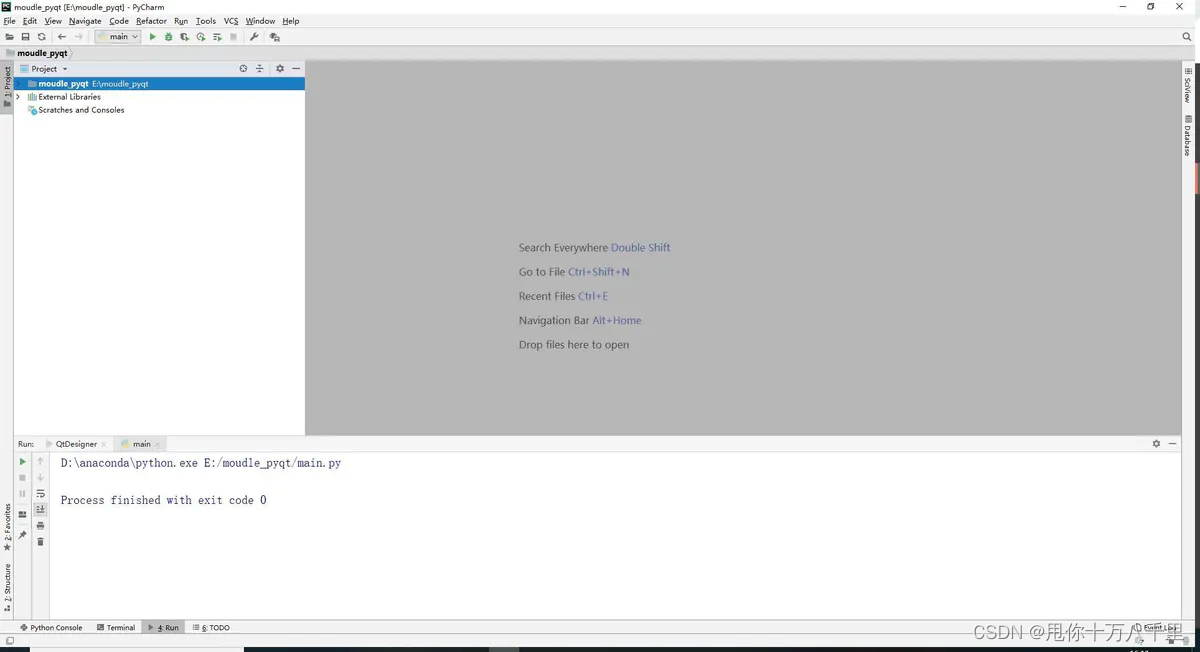Click the Stop square in the Run panel

point(23,478)
